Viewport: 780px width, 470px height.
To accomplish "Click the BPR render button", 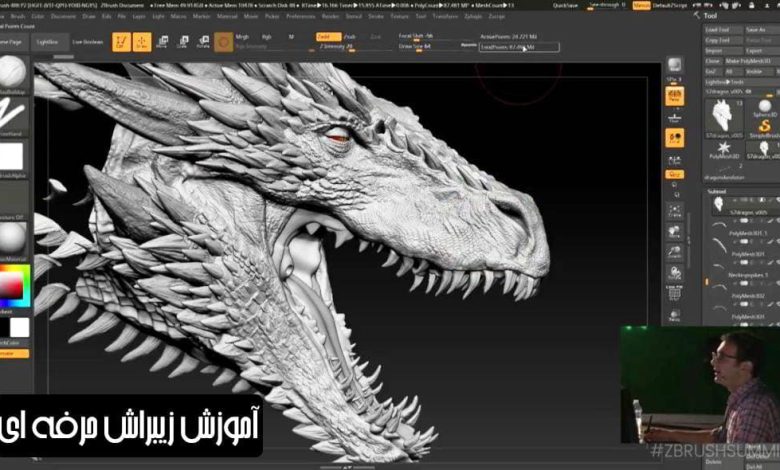I will coord(675,65).
